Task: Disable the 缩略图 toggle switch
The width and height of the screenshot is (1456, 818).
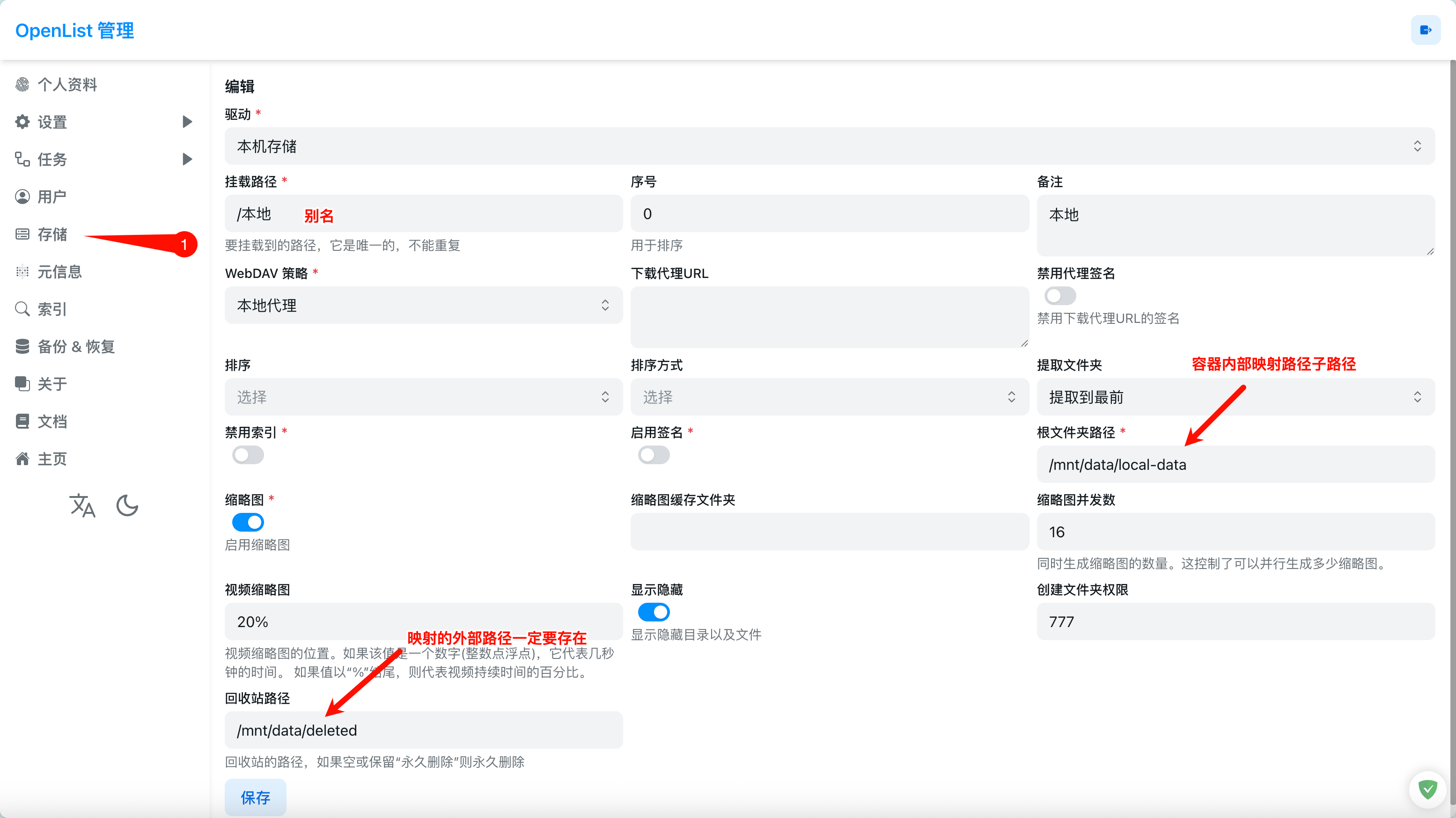Action: pos(248,522)
